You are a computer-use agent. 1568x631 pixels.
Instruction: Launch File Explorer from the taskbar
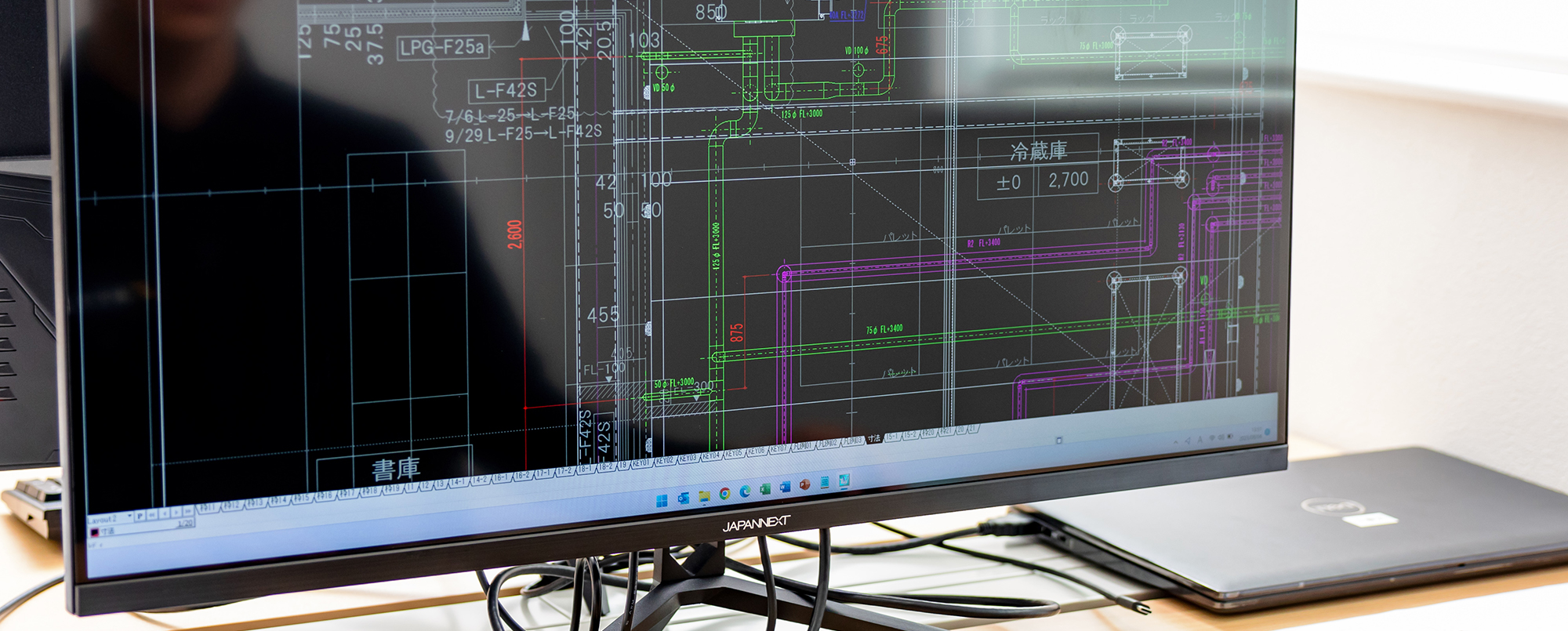(x=704, y=496)
